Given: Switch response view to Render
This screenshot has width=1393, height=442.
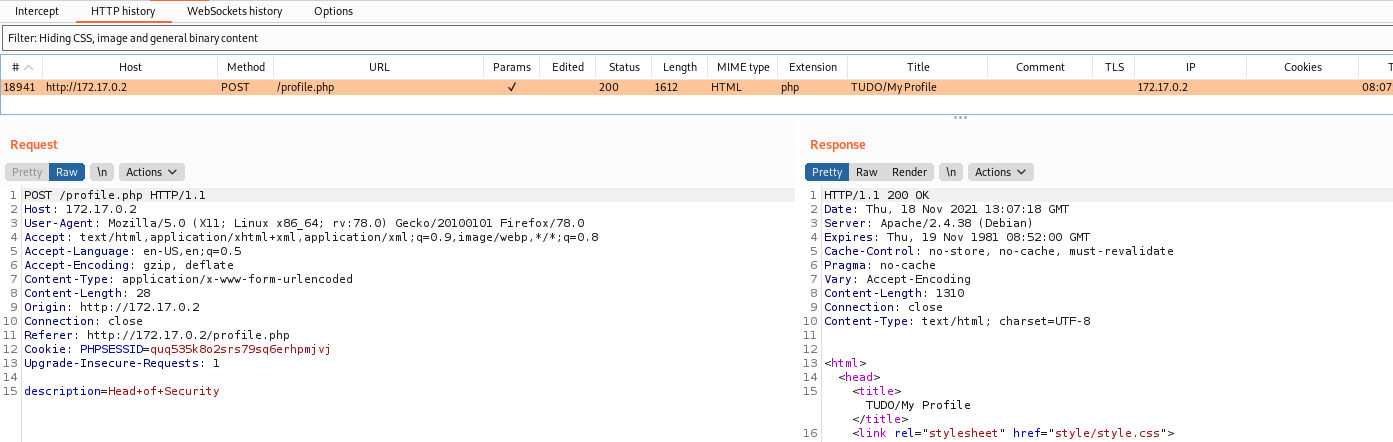Looking at the screenshot, I should click(x=909, y=172).
